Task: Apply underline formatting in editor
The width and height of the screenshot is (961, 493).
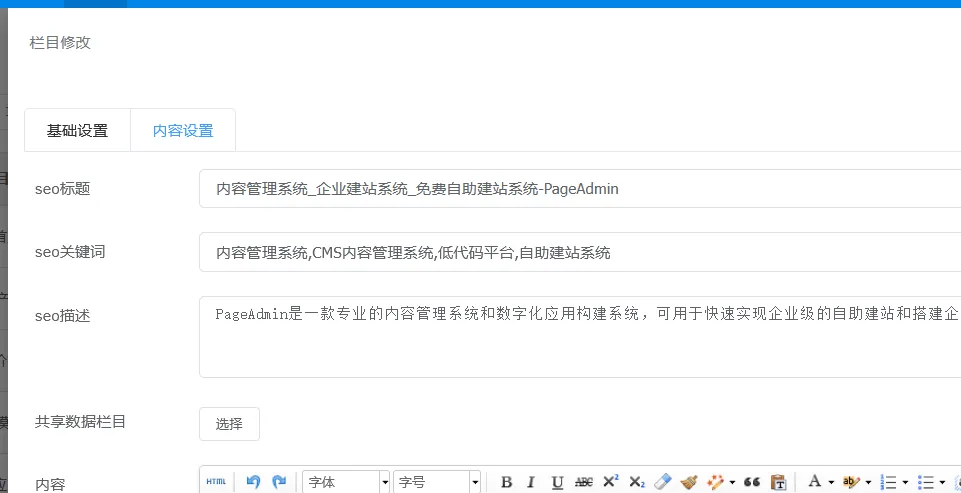Action: 556,482
